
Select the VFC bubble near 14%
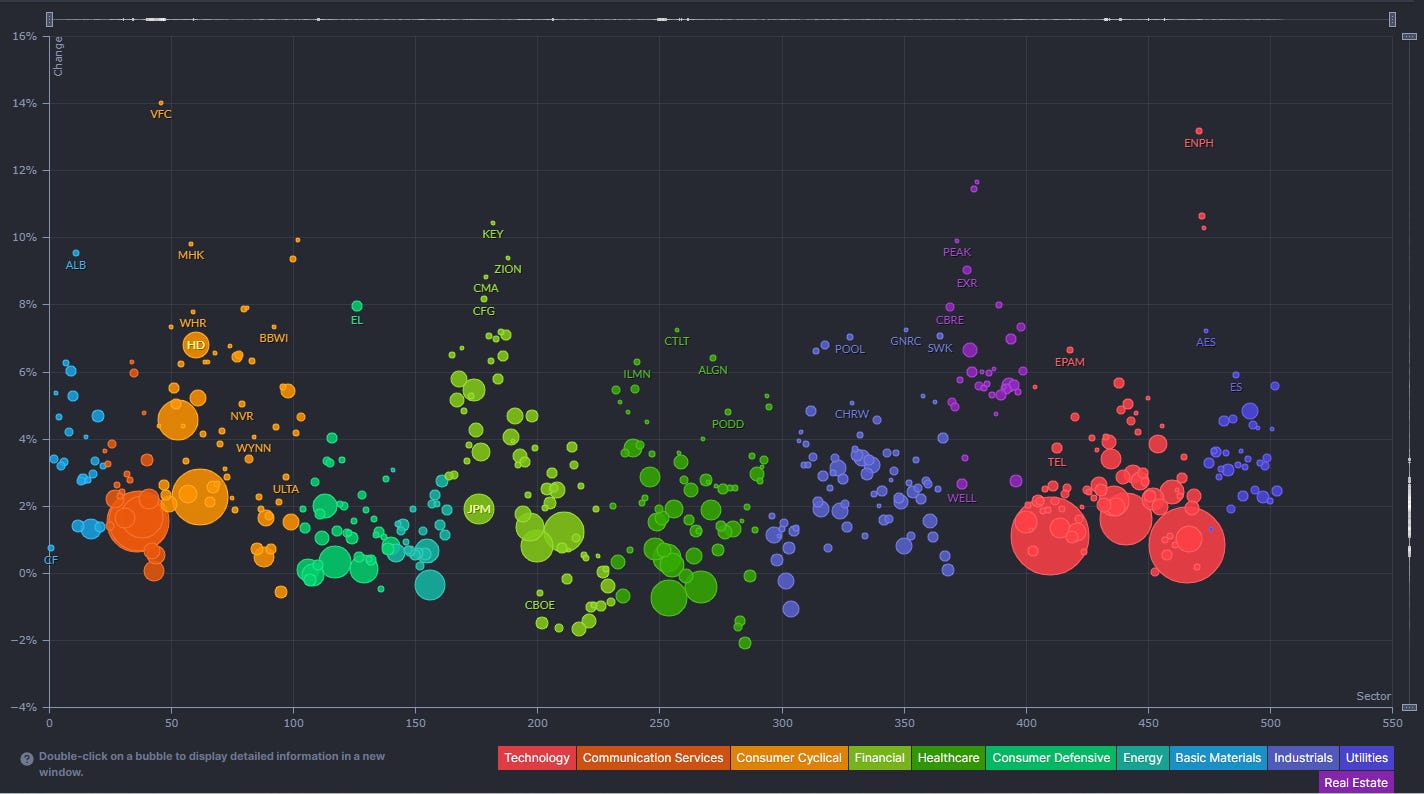point(161,103)
